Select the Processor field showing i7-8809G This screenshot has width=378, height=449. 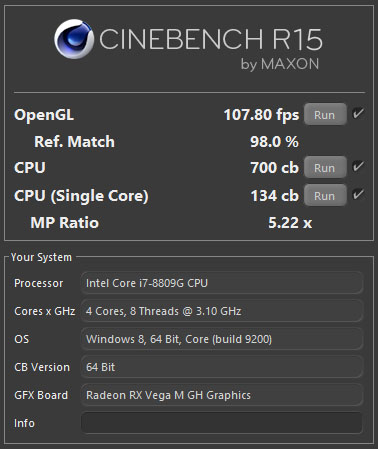222,283
